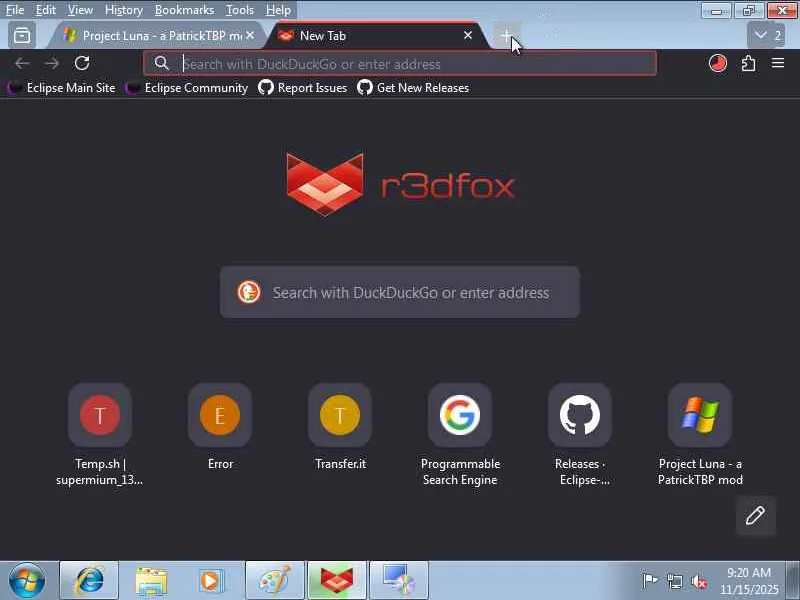This screenshot has width=800, height=600.
Task: Close the Project Luna tab
Action: (250, 35)
